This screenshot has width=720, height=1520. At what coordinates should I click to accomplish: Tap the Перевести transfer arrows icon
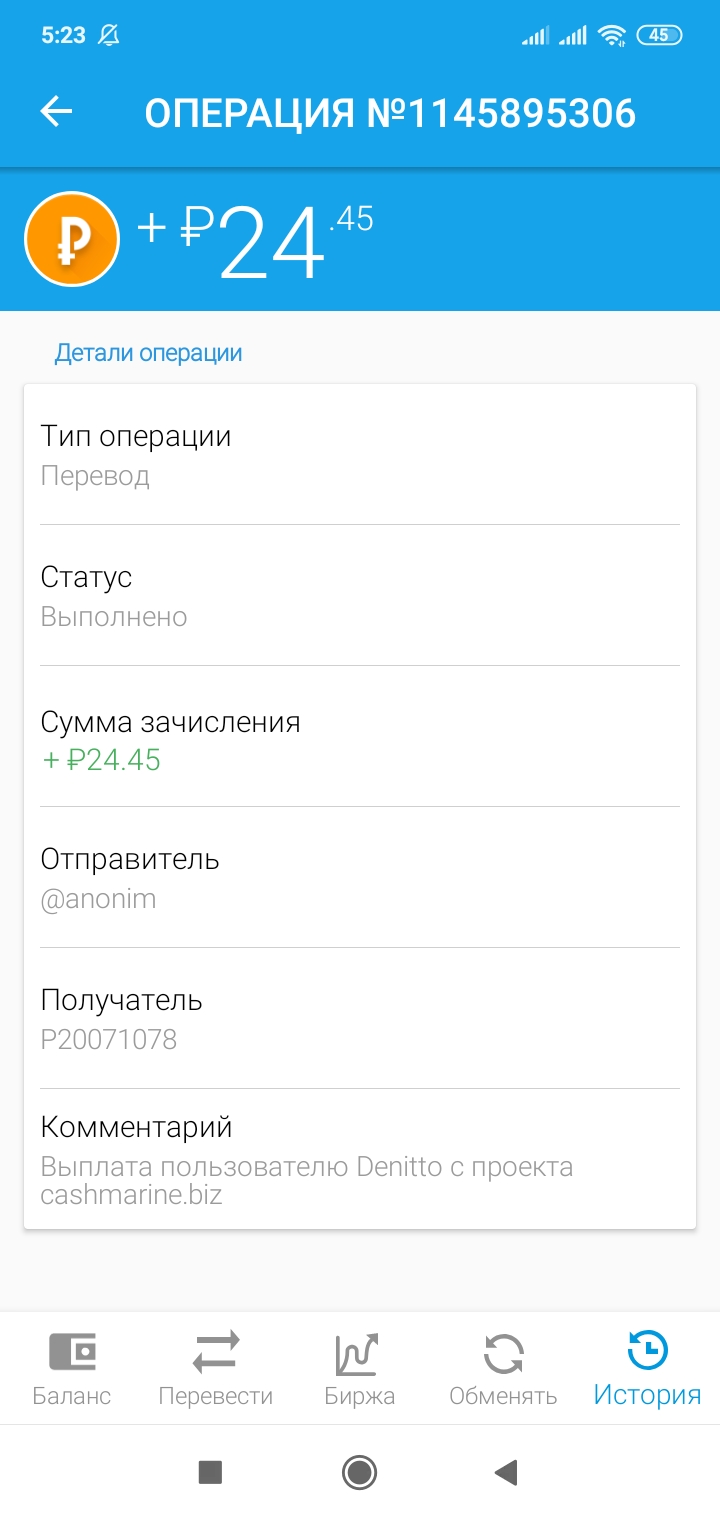(216, 1352)
